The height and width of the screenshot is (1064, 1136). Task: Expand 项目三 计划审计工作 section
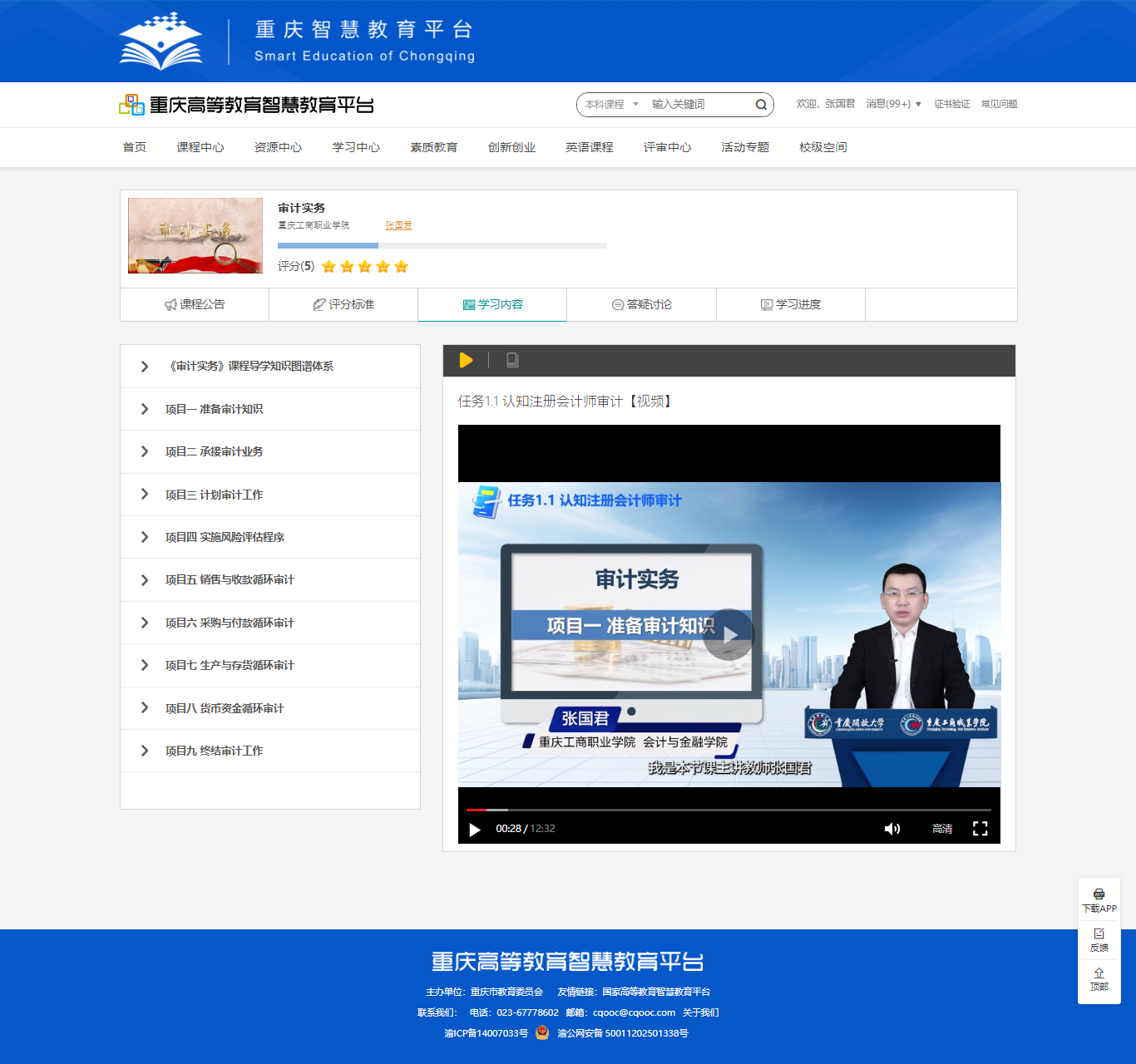click(270, 495)
